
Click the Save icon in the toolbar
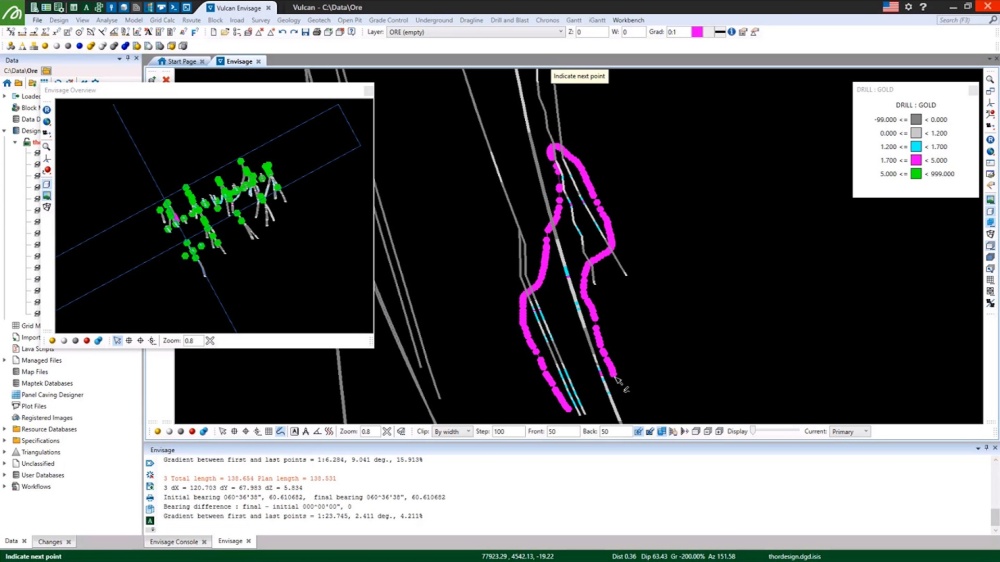pos(305,32)
